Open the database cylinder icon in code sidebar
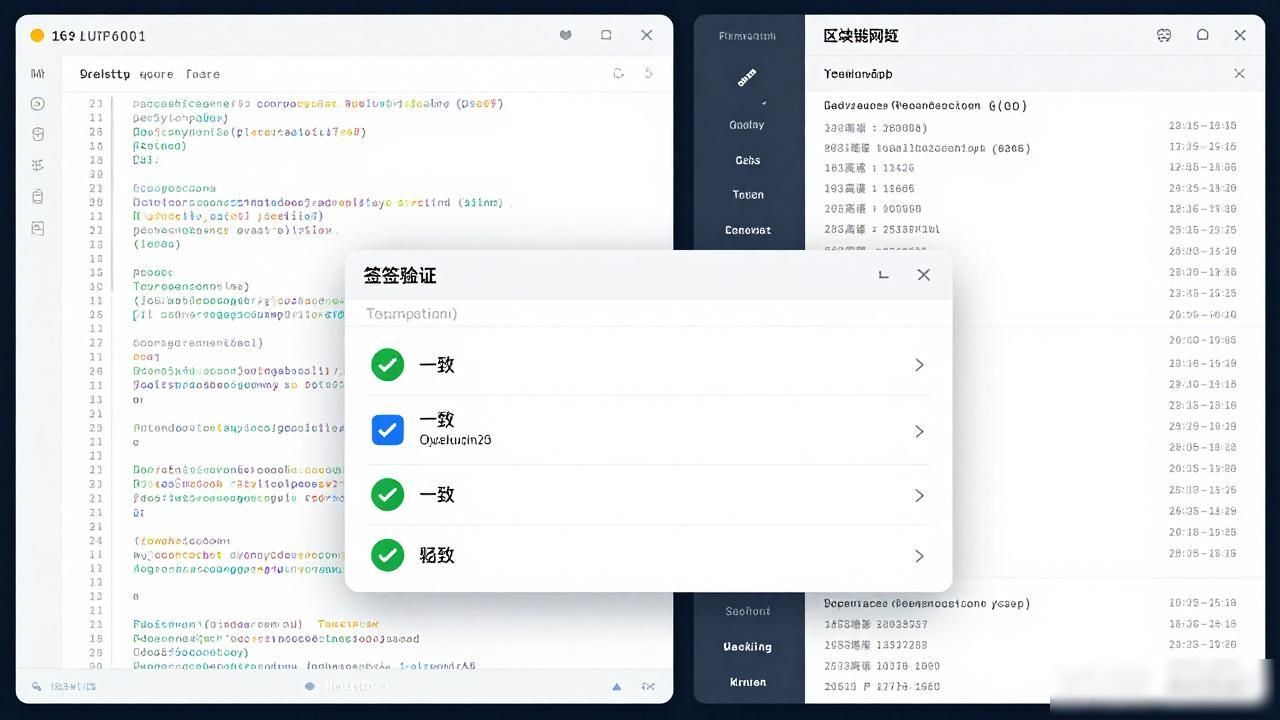The height and width of the screenshot is (720, 1280). pos(38,134)
